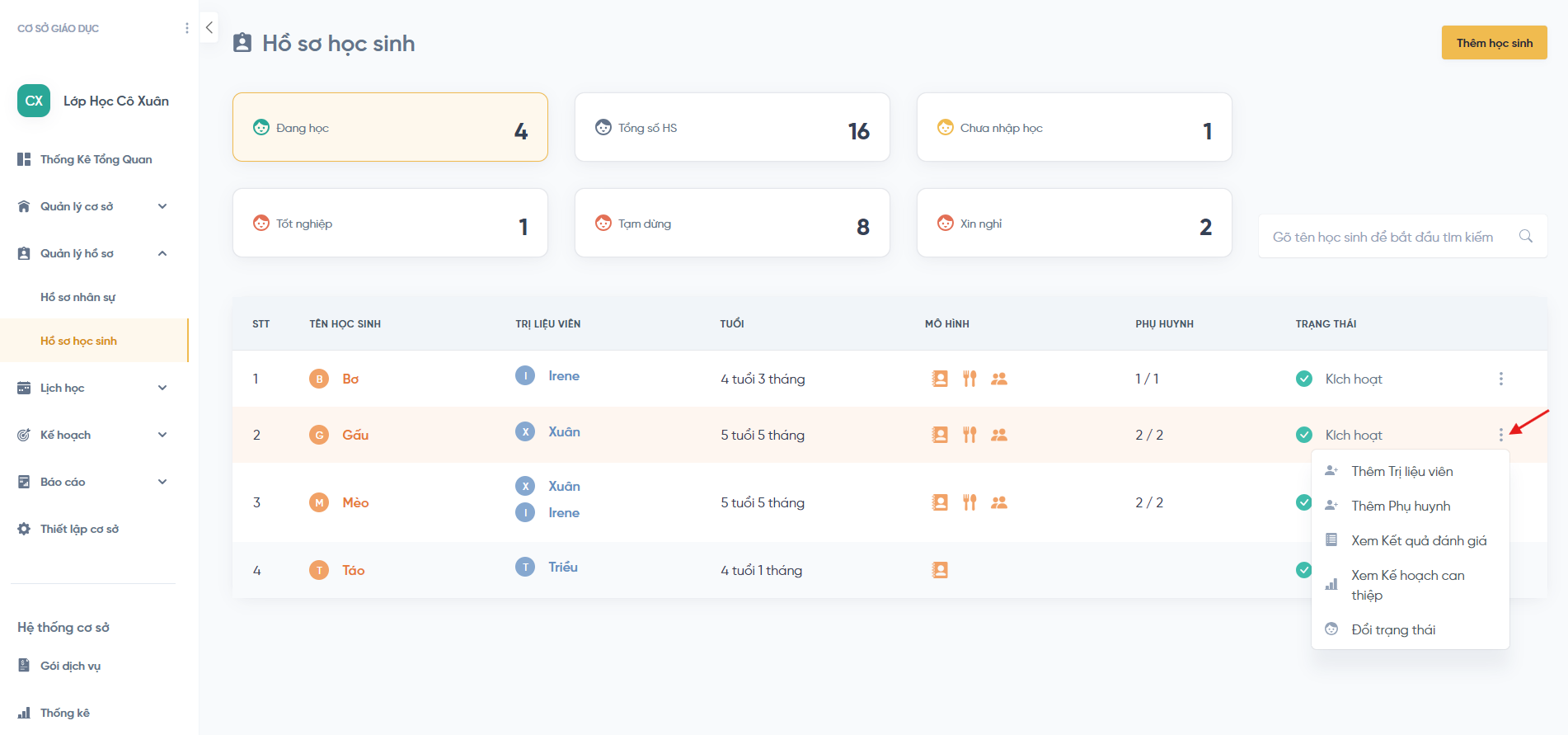This screenshot has height=735, width=1568.
Task: Open the three-dot menu for student Bơ
Action: (x=1500, y=379)
